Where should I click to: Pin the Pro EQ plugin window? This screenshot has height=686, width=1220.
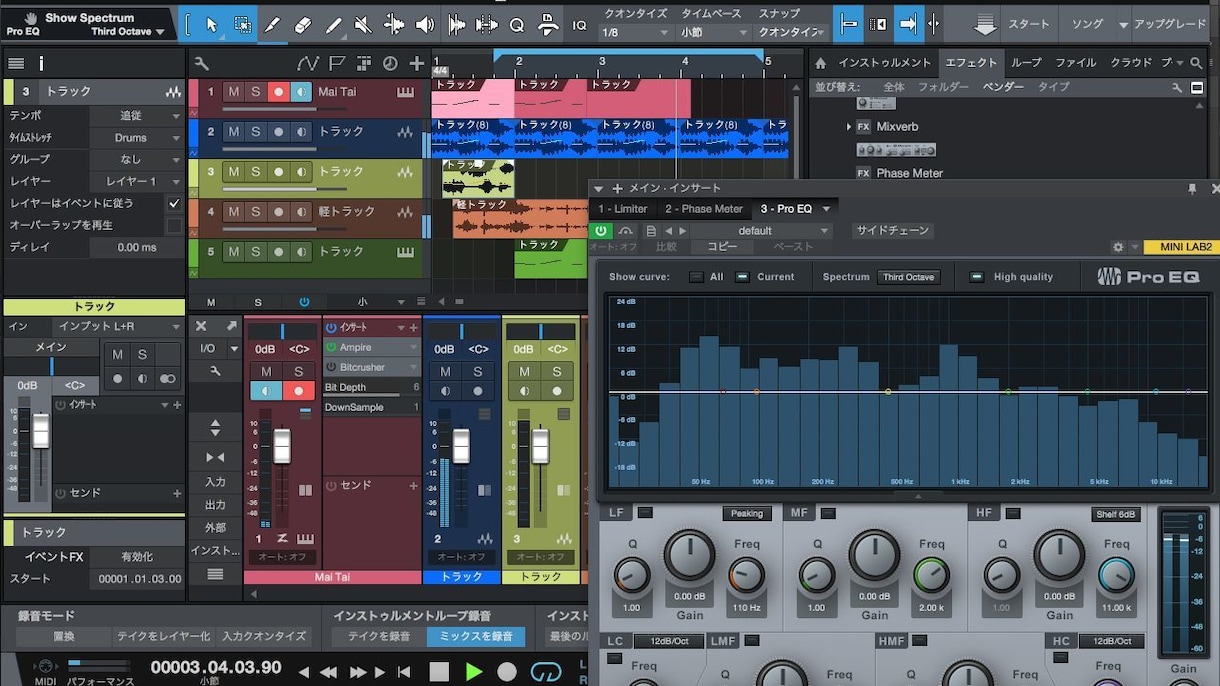coord(1192,188)
